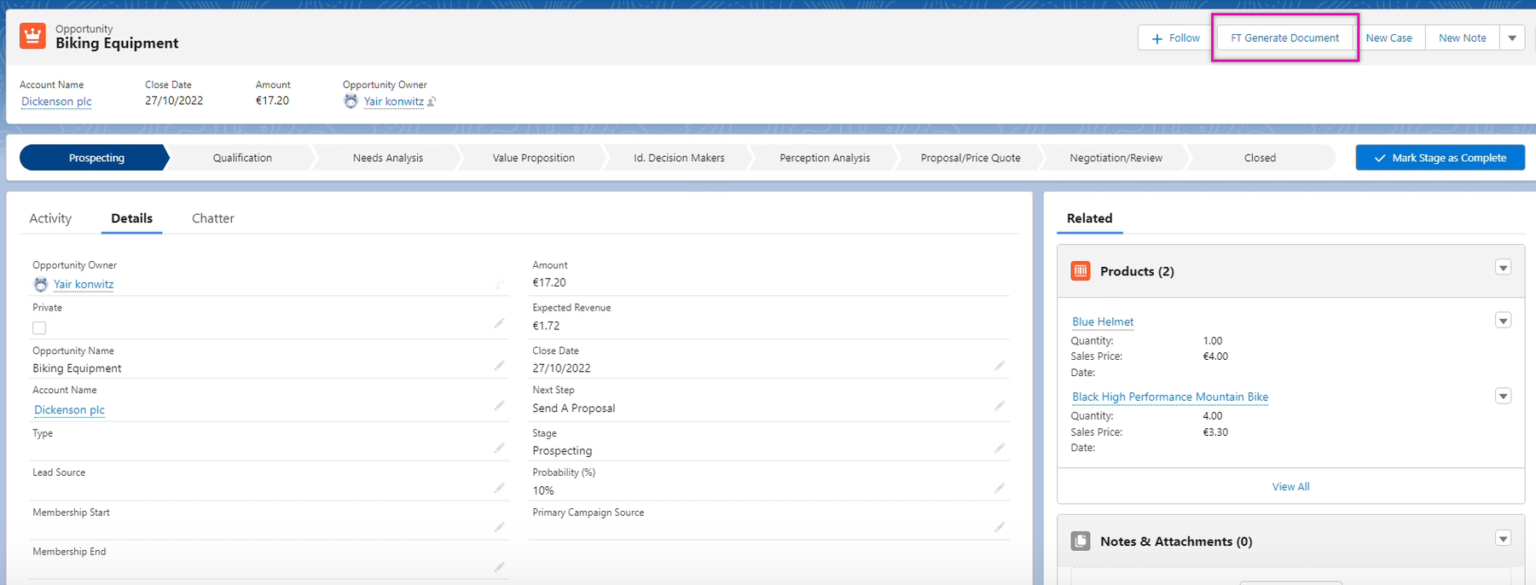This screenshot has width=1536, height=585.
Task: Click the Products panel box icon
Action: (x=1079, y=270)
